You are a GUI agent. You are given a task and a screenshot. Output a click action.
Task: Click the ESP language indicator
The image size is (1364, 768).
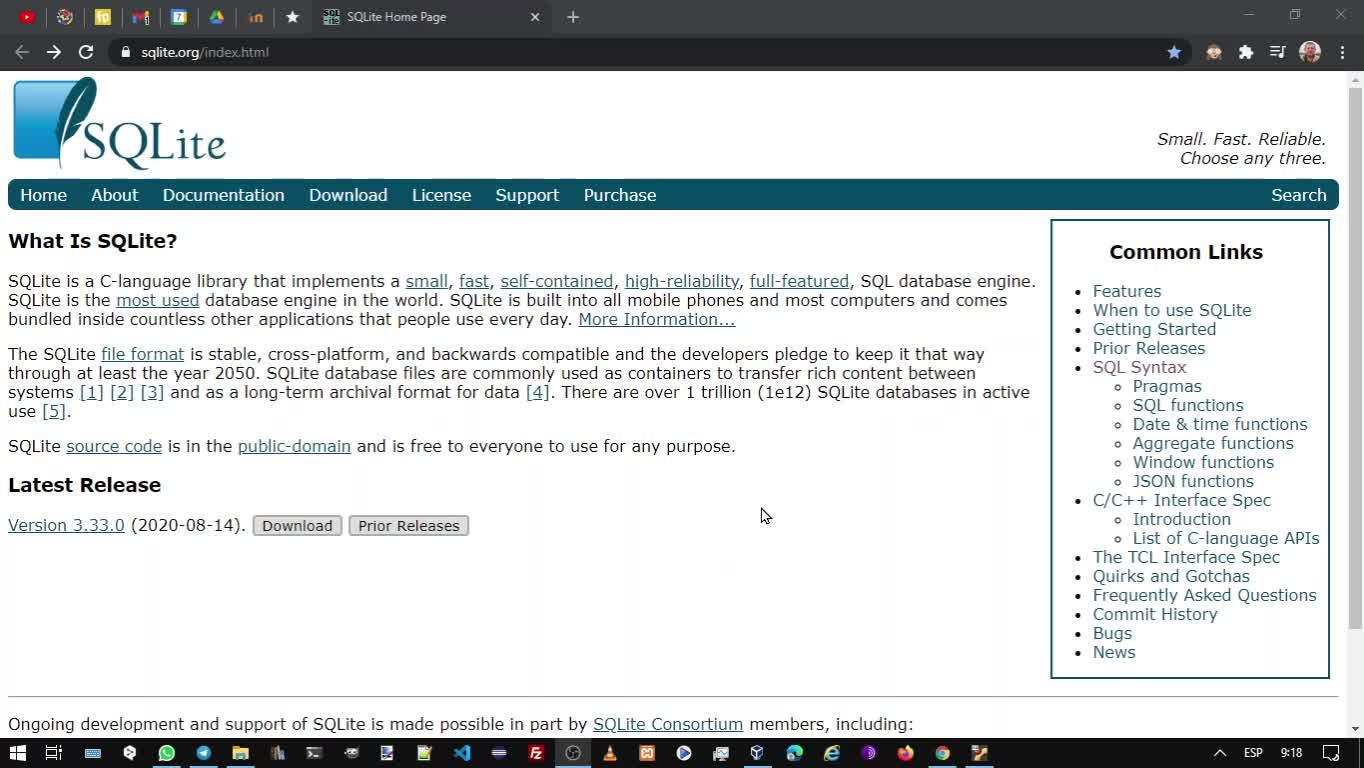click(x=1253, y=753)
